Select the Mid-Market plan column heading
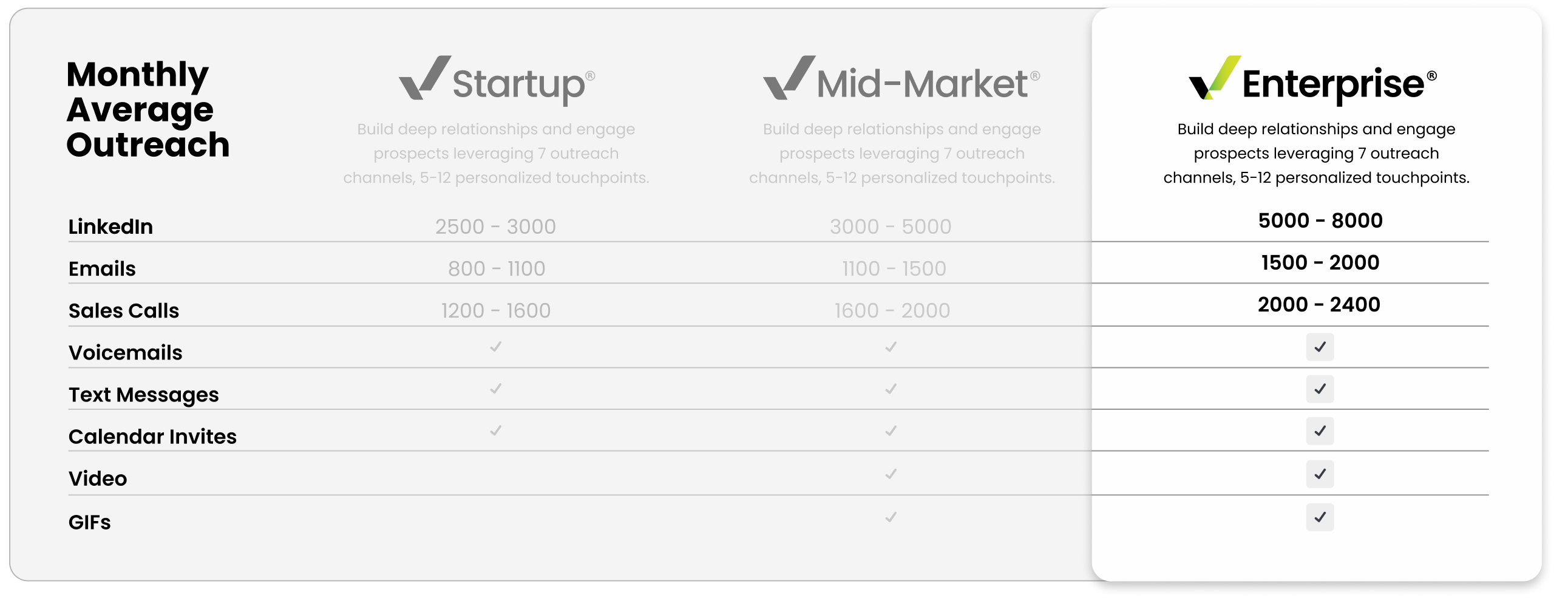1568x603 pixels. 921,84
